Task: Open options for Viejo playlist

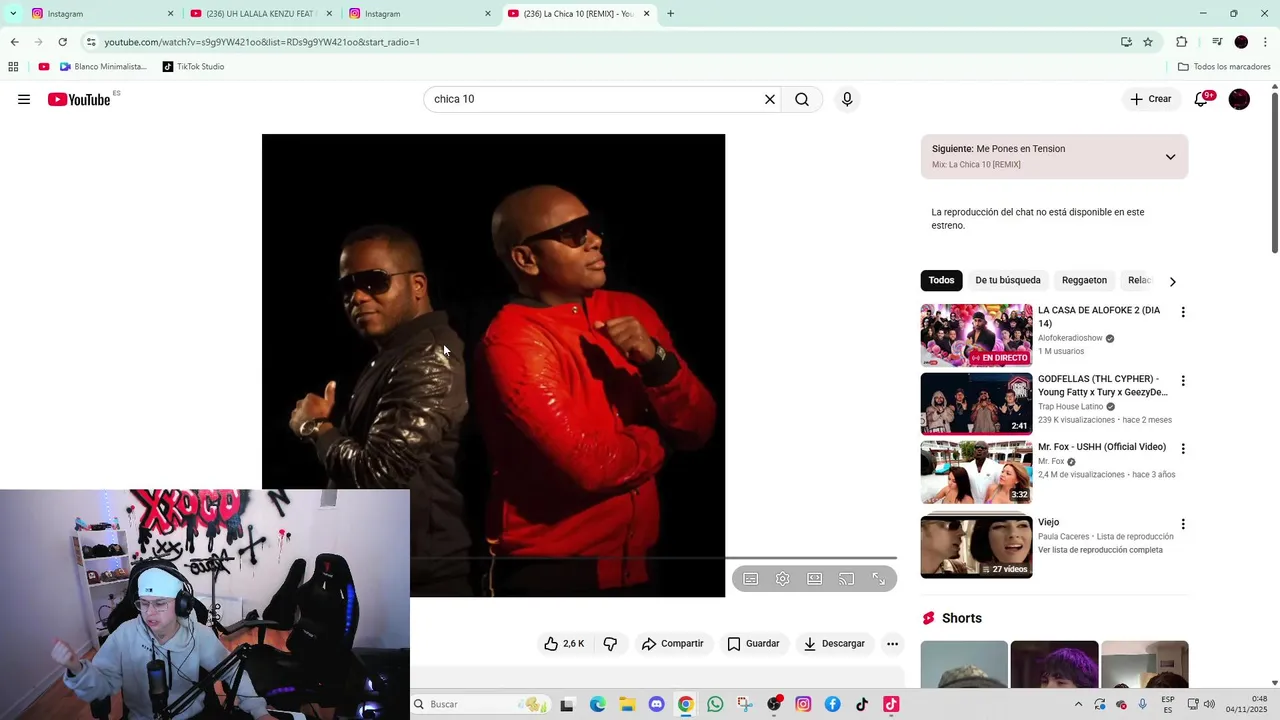Action: [x=1183, y=524]
